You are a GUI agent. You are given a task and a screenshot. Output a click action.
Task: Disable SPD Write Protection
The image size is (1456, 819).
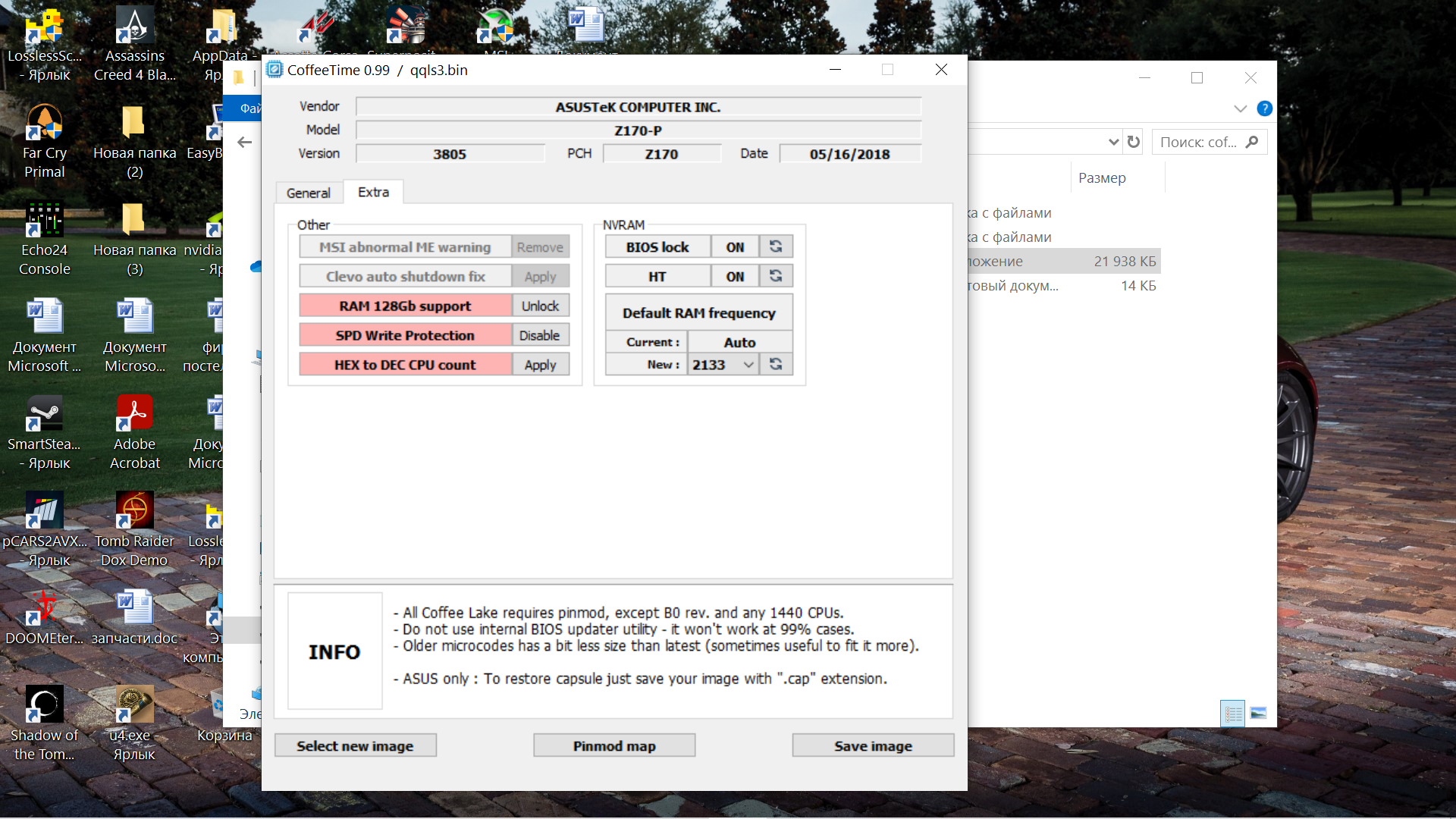pos(540,335)
